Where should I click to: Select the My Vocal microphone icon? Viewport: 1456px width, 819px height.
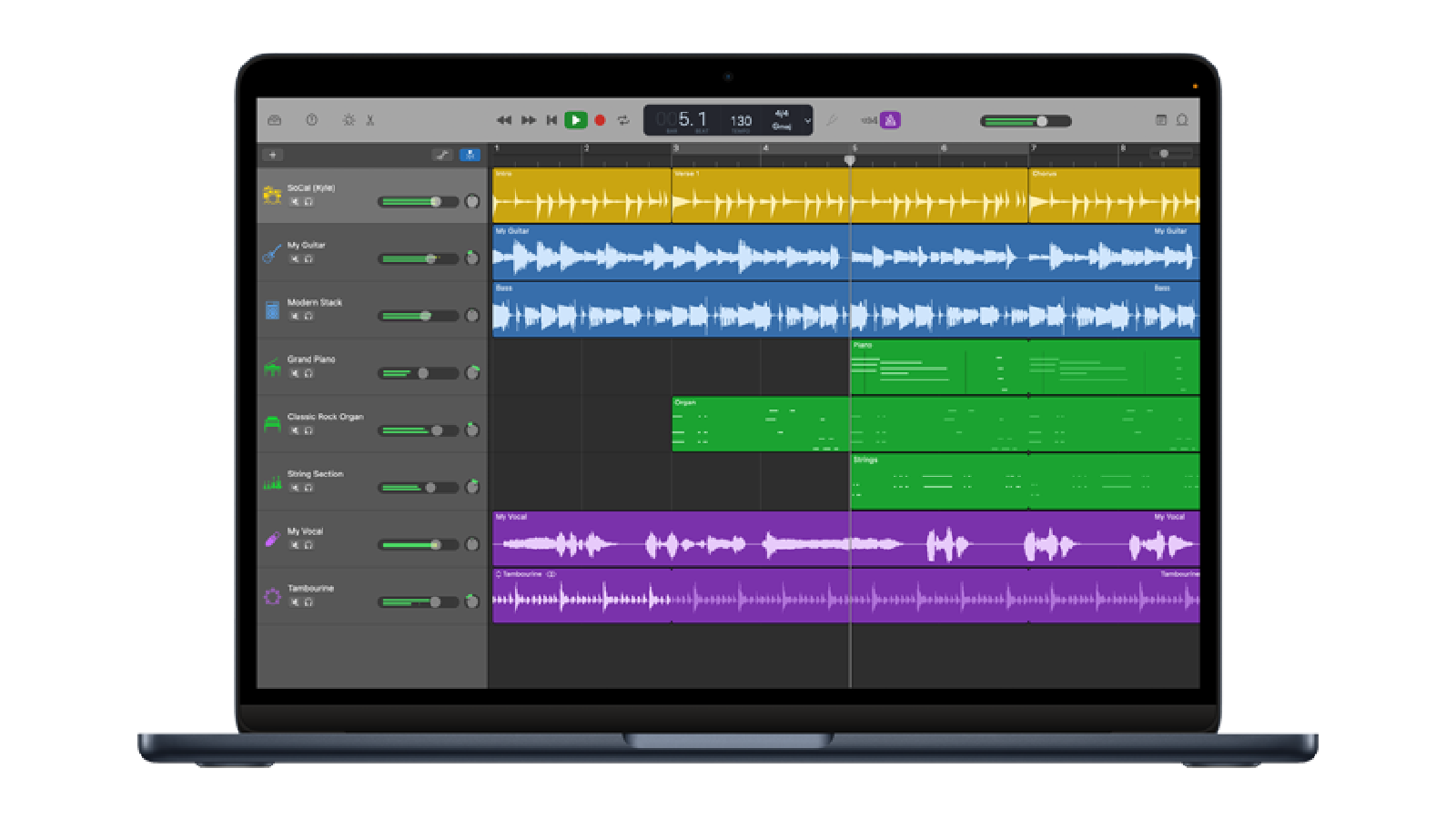[272, 539]
